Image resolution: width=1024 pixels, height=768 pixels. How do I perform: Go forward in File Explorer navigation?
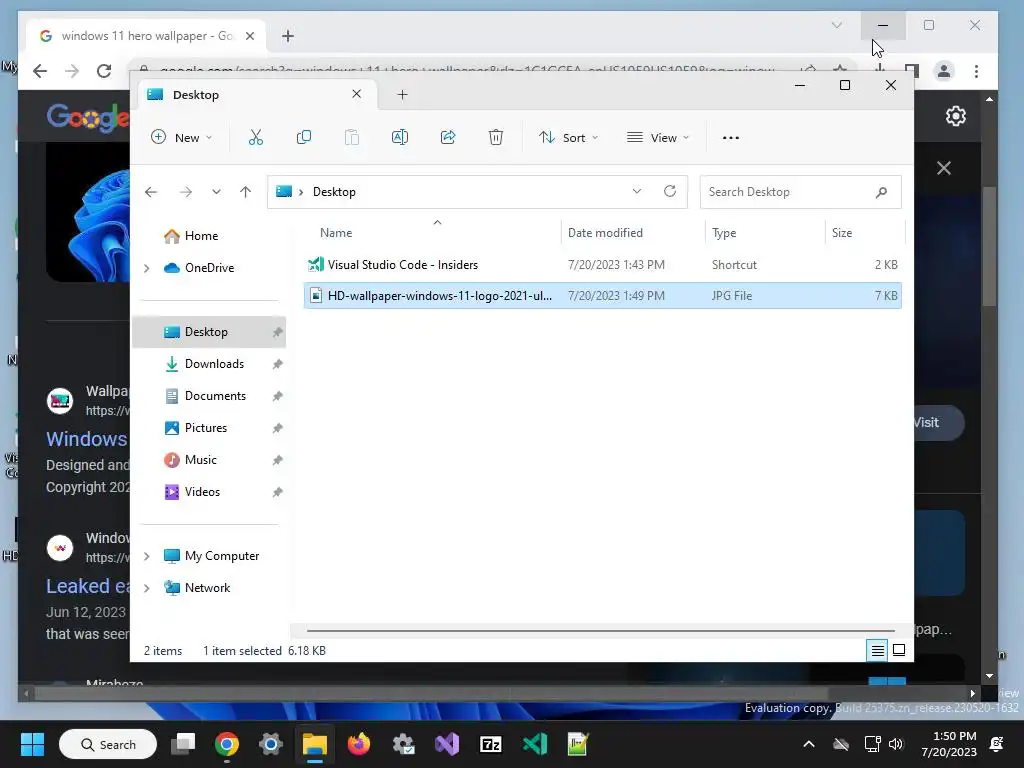click(186, 192)
